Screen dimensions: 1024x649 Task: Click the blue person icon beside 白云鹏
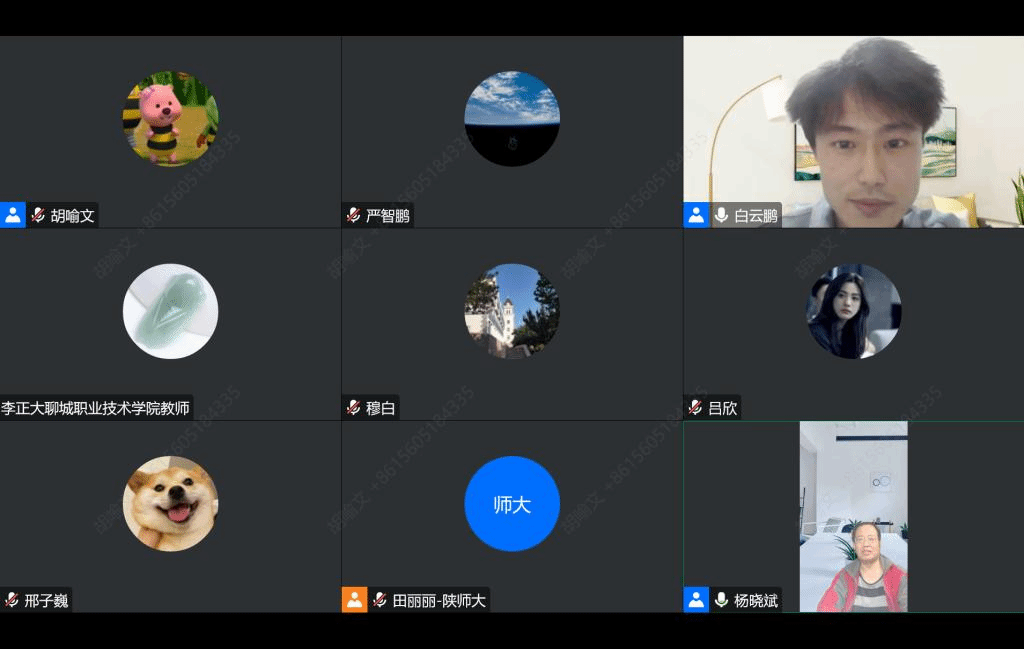(696, 215)
